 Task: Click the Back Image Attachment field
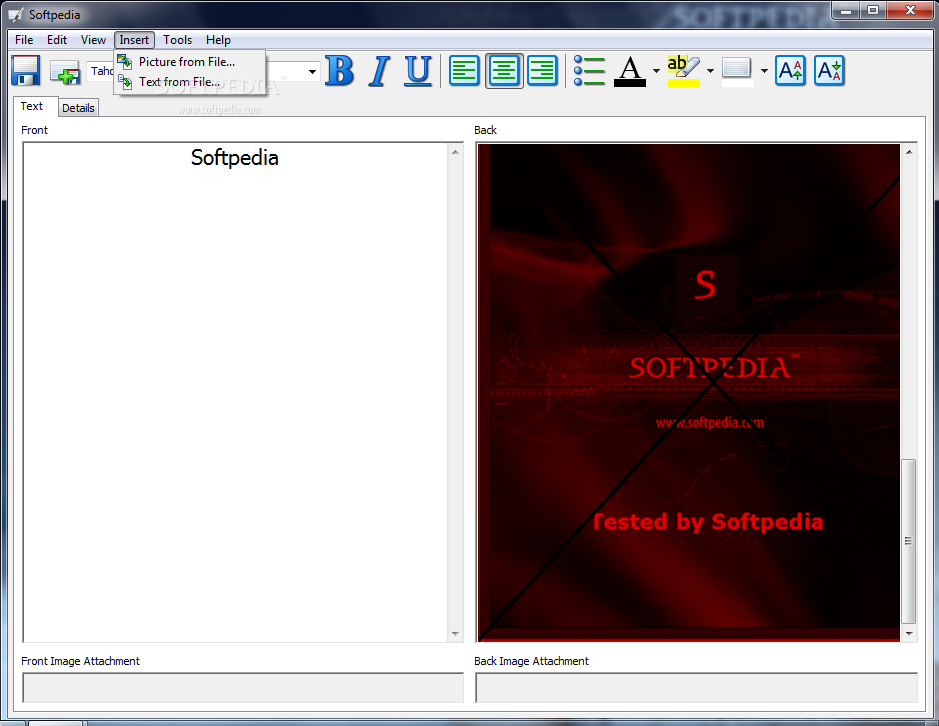tap(696, 688)
